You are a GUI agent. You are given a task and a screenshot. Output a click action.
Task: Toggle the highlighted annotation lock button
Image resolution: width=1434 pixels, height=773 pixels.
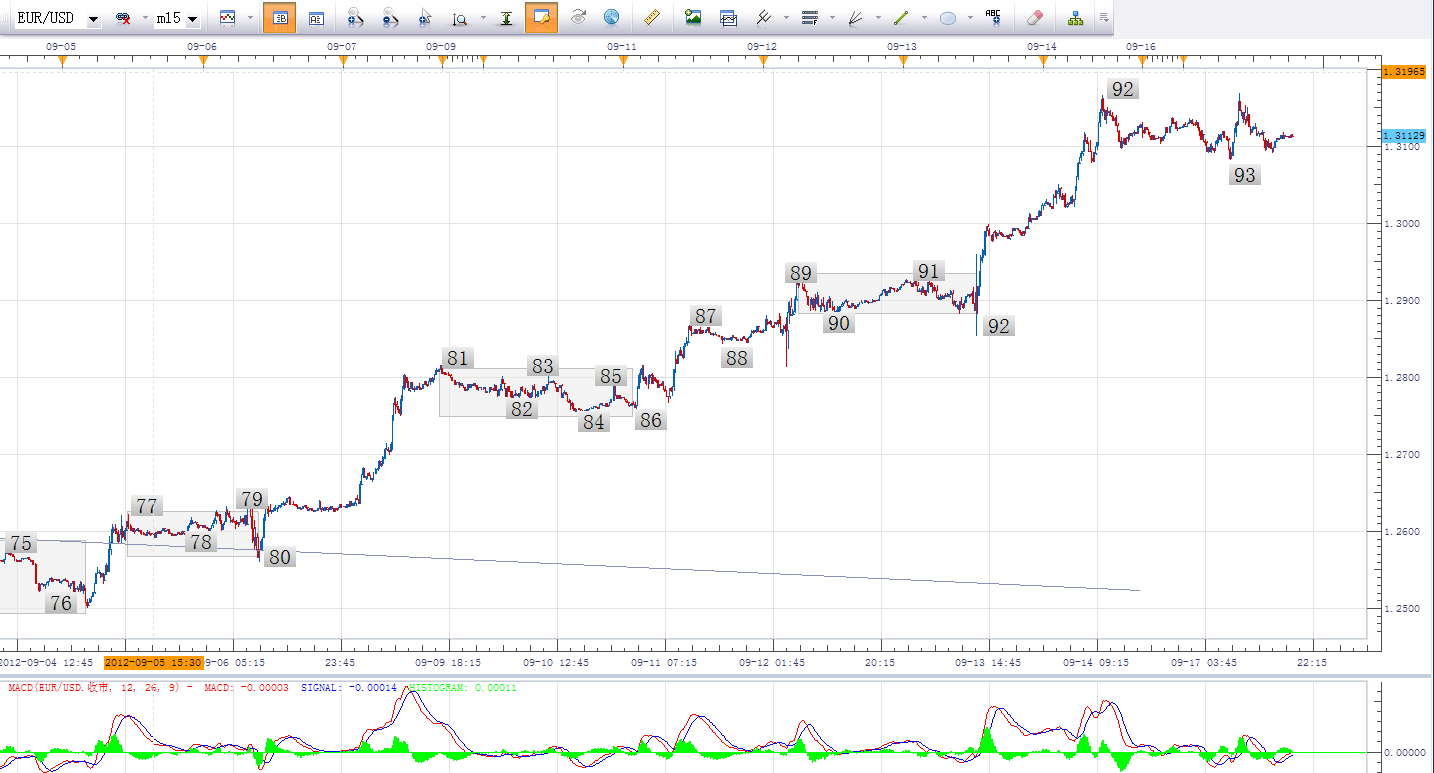pyautogui.click(x=542, y=17)
